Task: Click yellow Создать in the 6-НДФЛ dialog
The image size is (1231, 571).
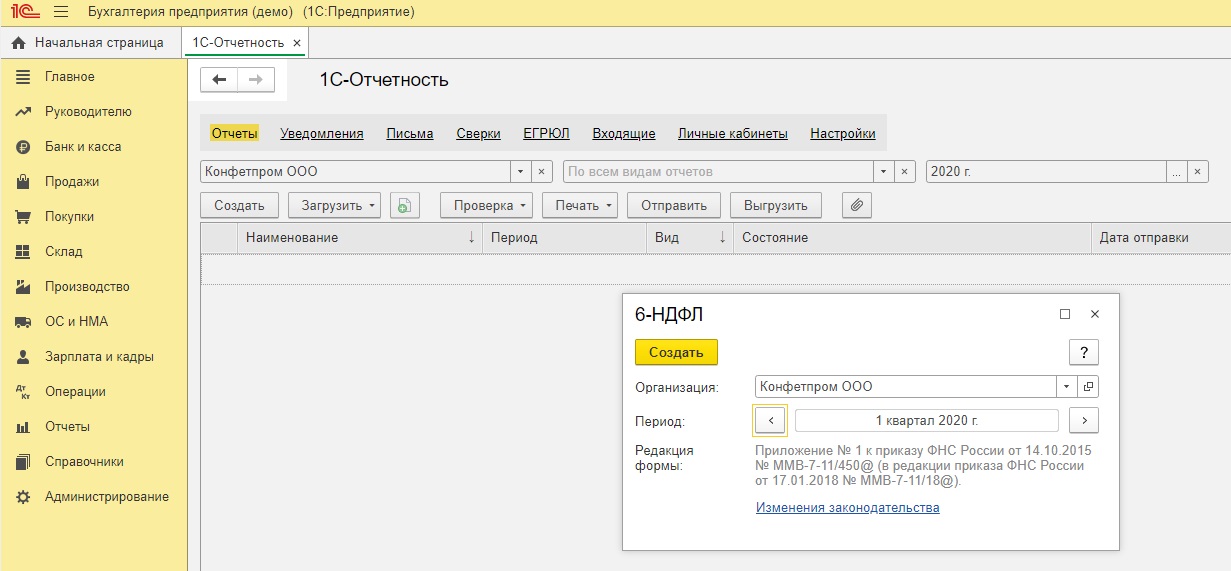Action: click(676, 352)
